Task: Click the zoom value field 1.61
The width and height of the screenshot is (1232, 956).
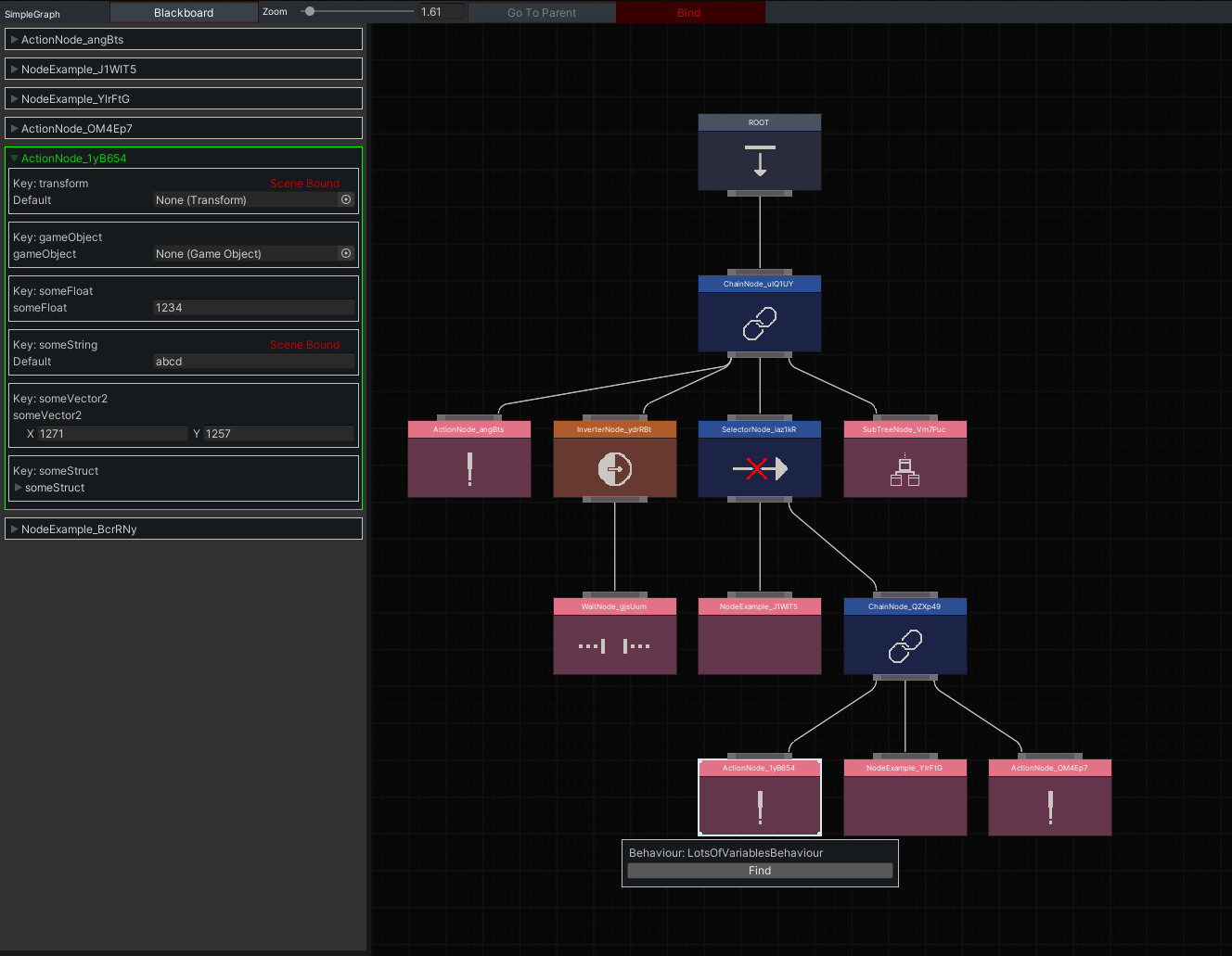Action: 441,12
